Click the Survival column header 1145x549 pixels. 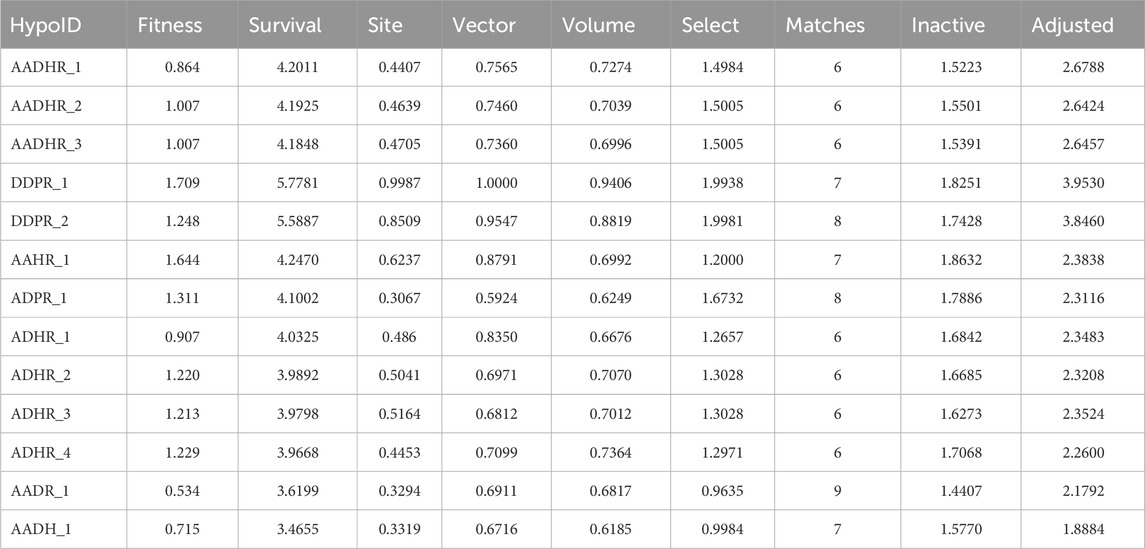tap(285, 26)
